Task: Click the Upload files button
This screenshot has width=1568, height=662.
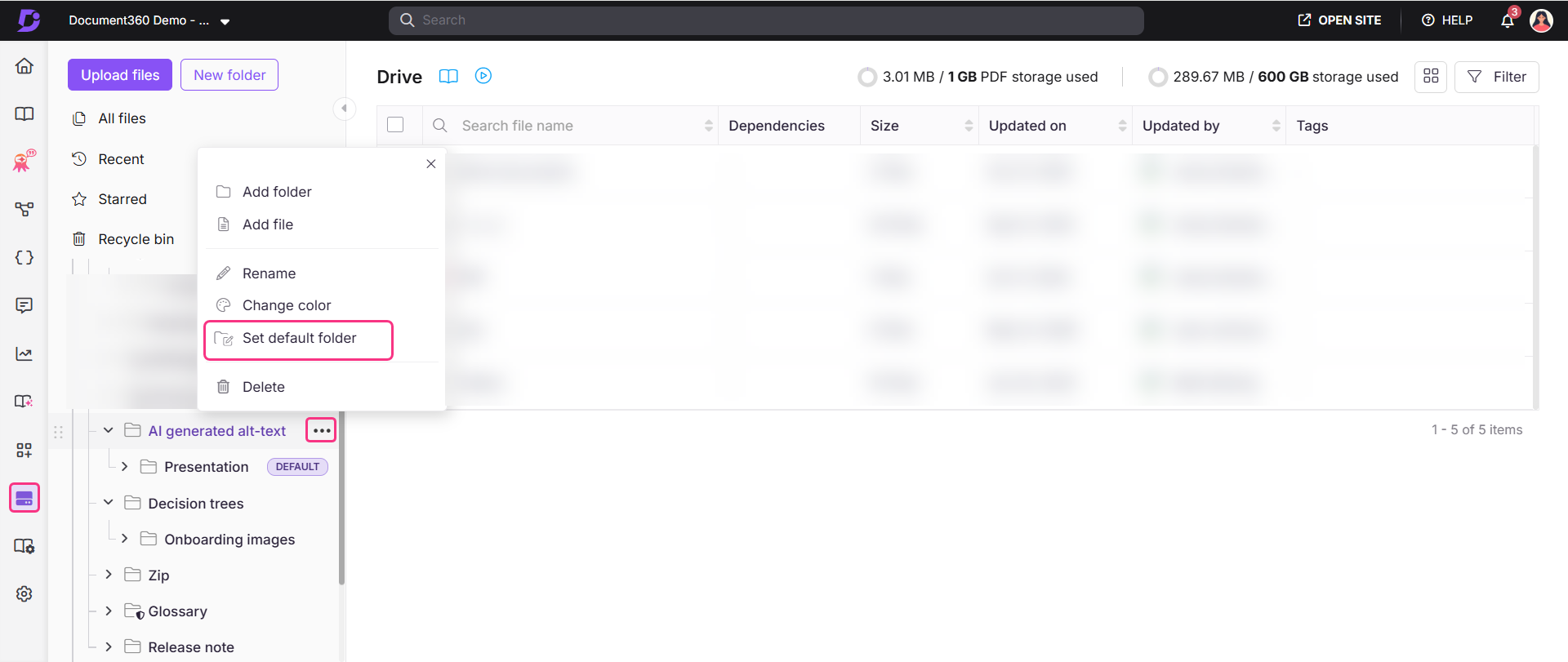Action: pyautogui.click(x=120, y=75)
